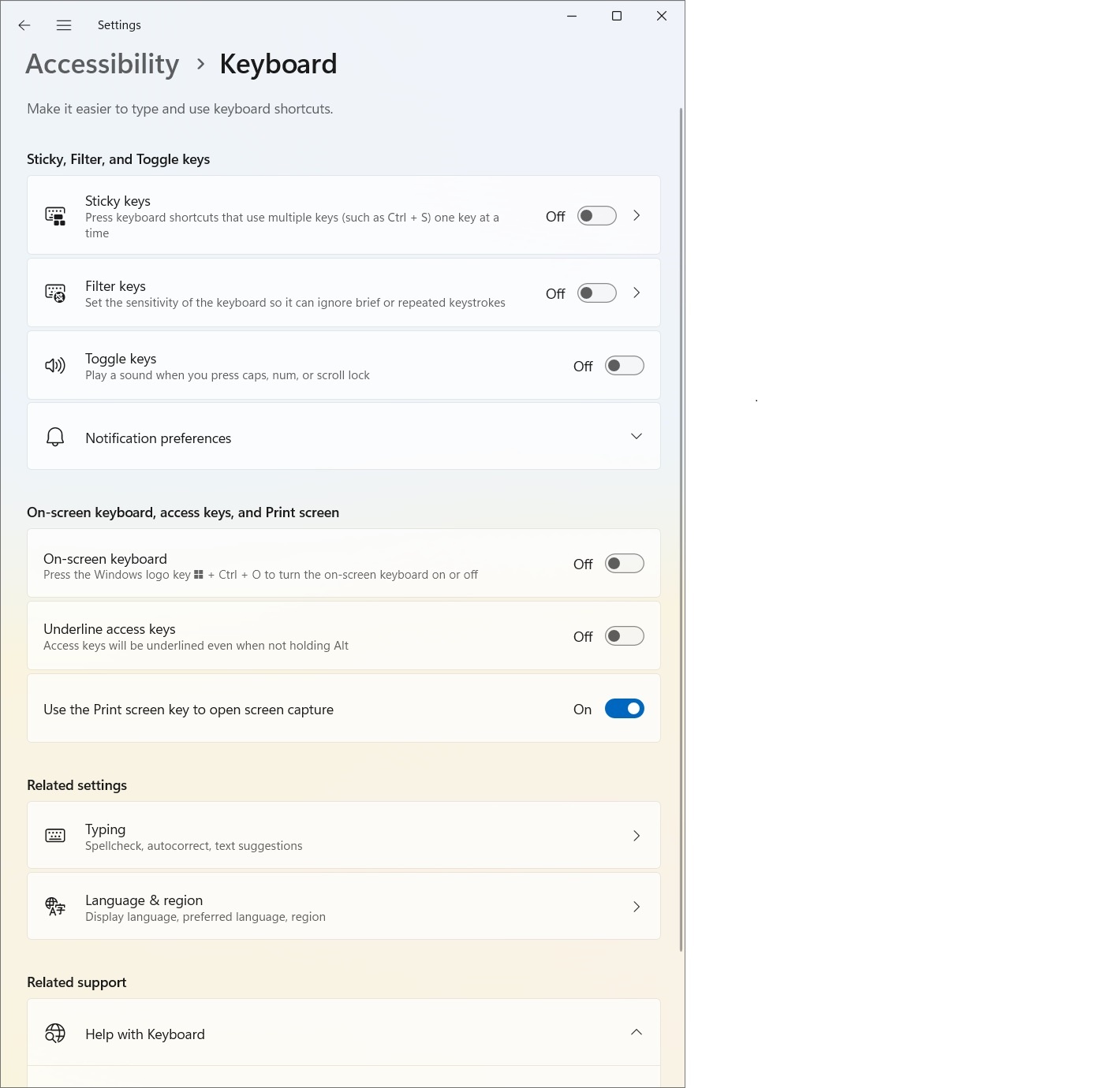1120x1088 pixels.
Task: Click 'Use the Print screen key' label
Action: (x=189, y=710)
